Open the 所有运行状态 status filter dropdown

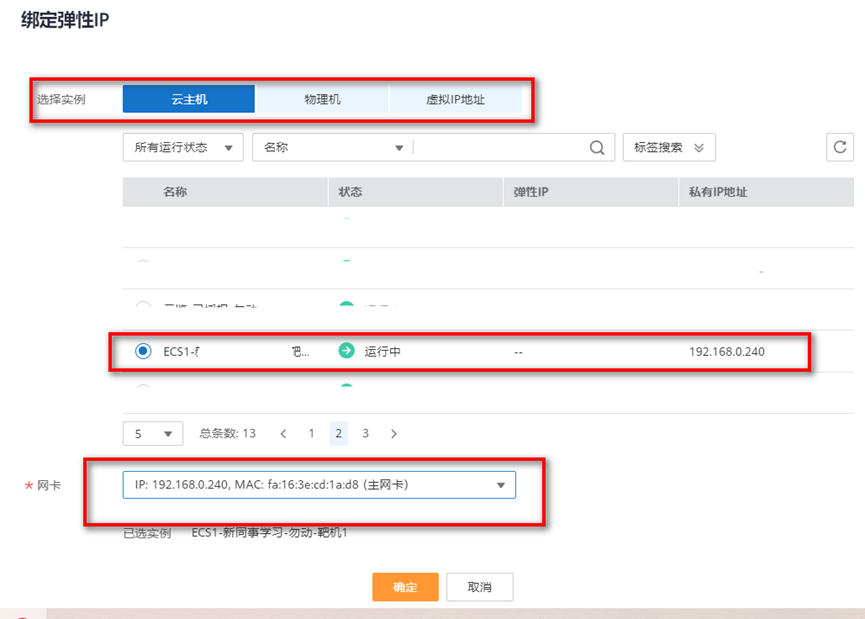click(182, 148)
